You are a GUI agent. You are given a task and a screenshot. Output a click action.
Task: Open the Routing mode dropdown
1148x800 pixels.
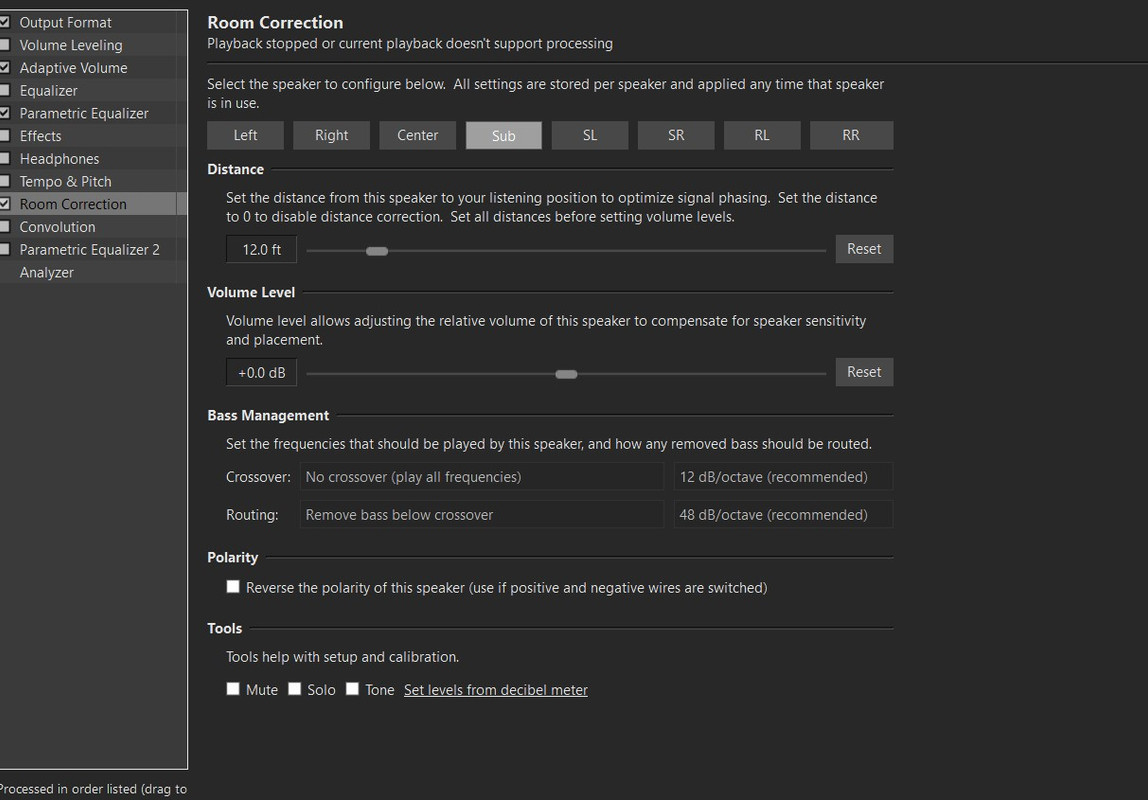(482, 515)
